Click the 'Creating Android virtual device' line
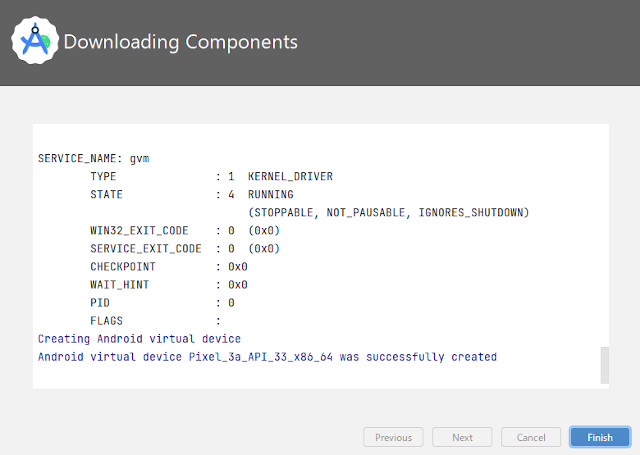 pos(139,339)
